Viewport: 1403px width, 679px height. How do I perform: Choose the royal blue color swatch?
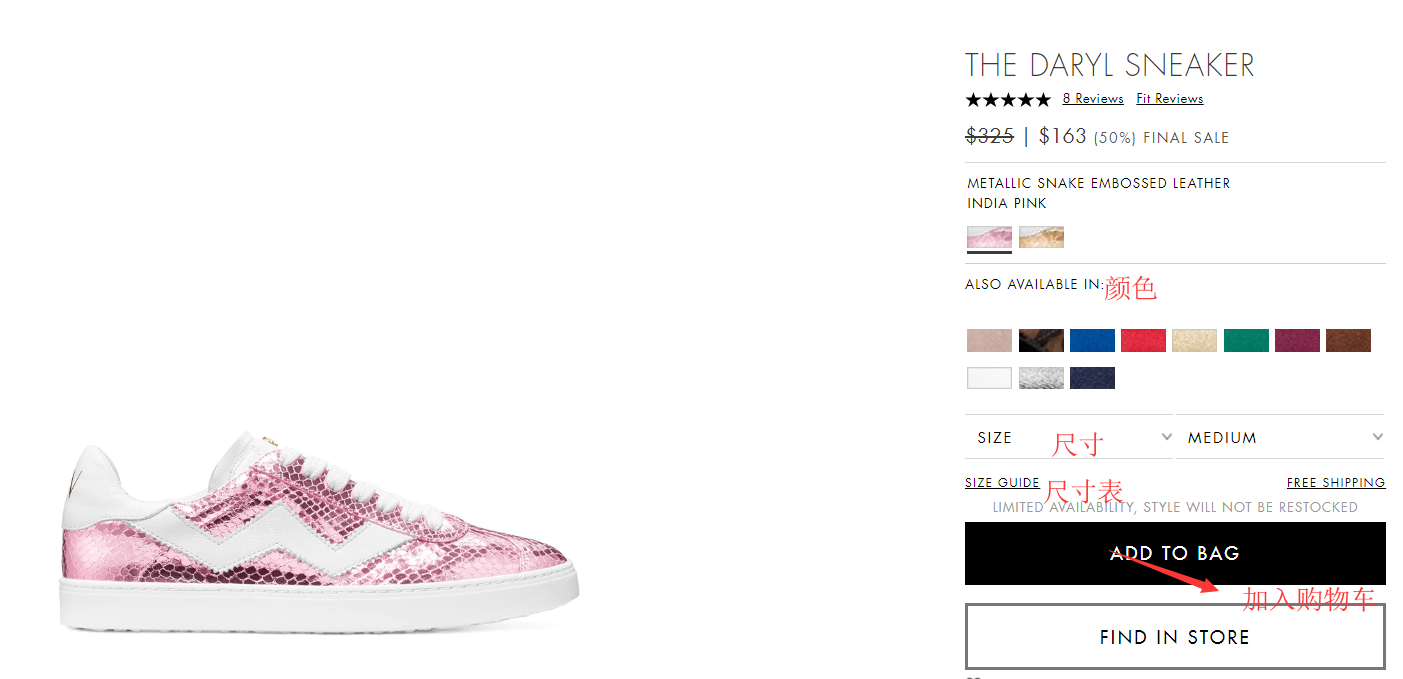[1092, 340]
